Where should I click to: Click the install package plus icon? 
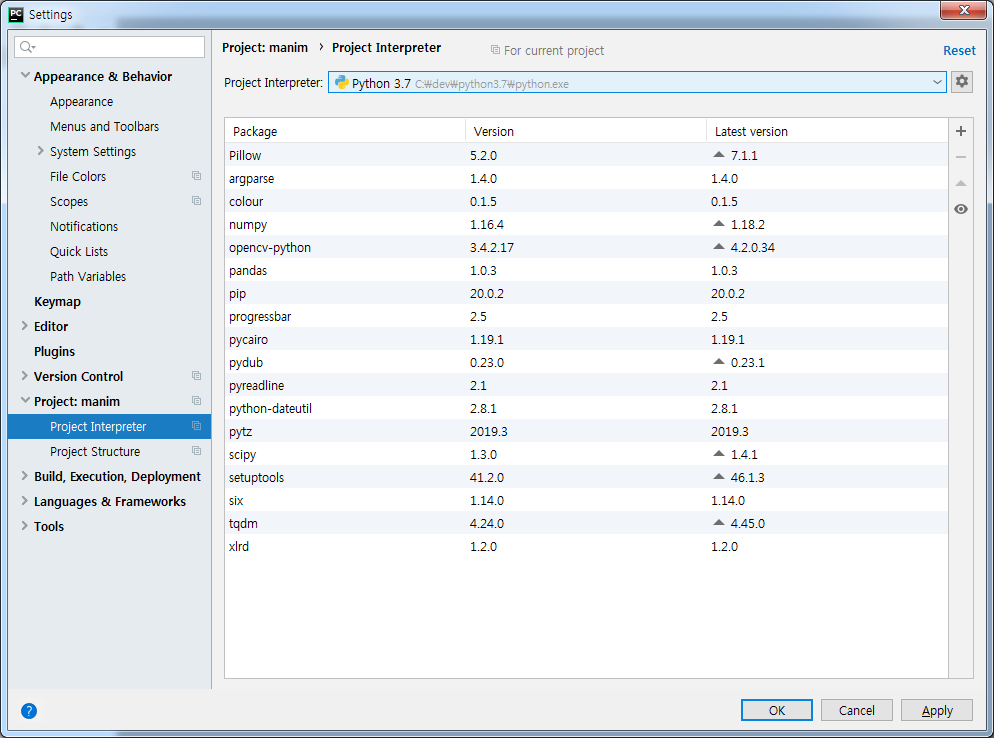[960, 131]
